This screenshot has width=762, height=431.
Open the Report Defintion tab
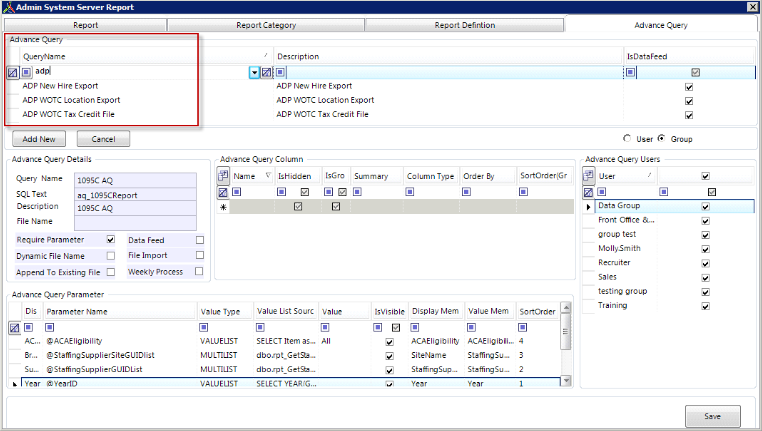tap(465, 25)
